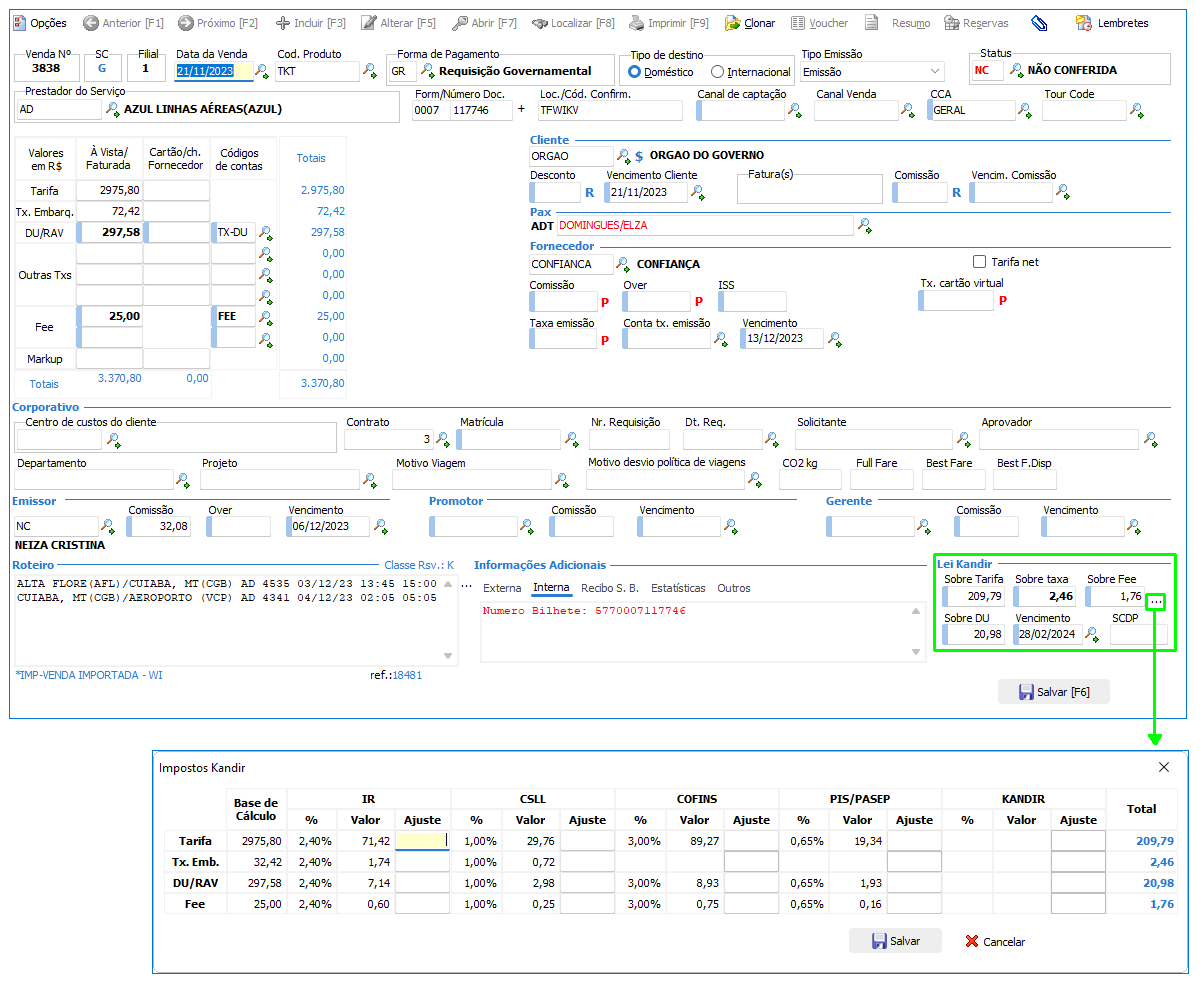This screenshot has width=1204, height=988.
Task: Open the Gerente lookup icon
Action: pos(924,527)
